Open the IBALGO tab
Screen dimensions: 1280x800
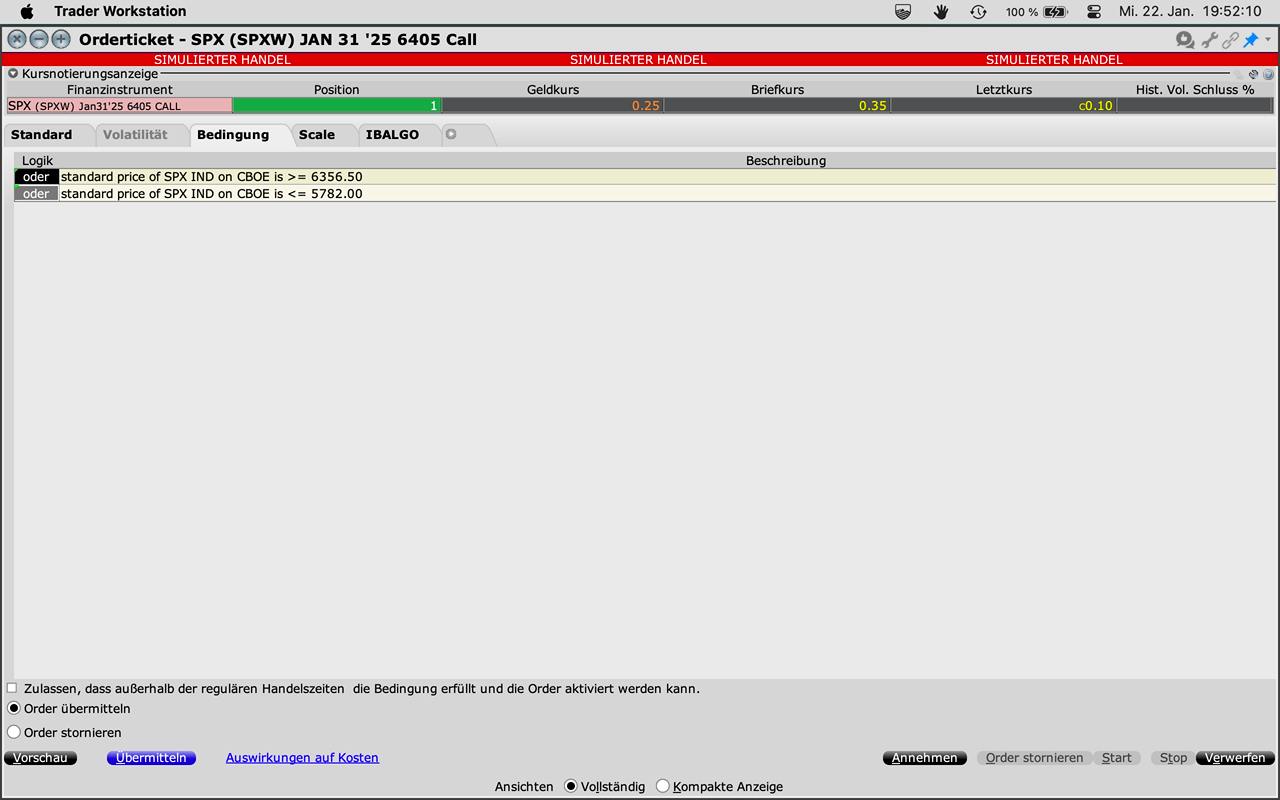[x=392, y=135]
